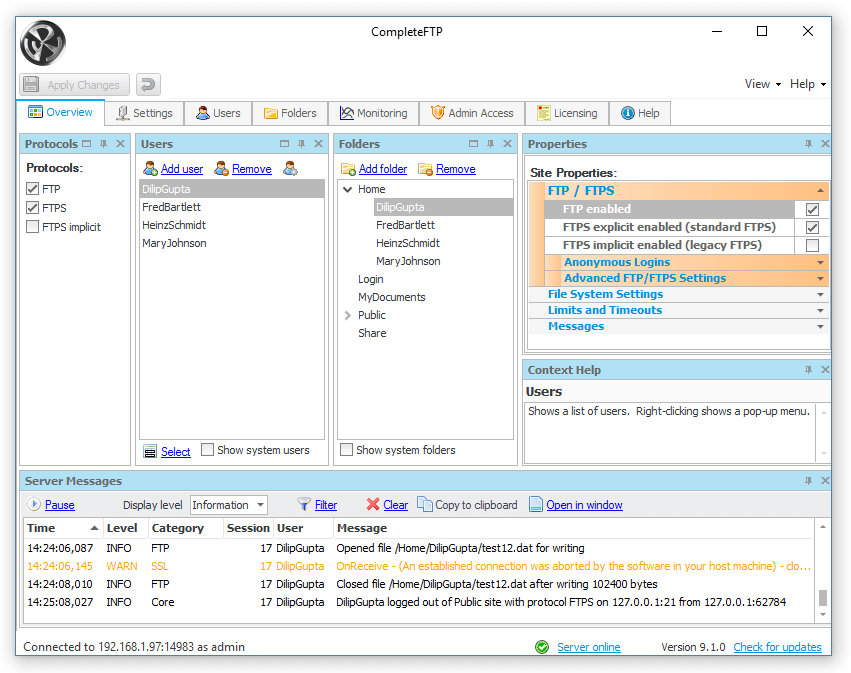Image resolution: width=851 pixels, height=673 pixels.
Task: Click the Add user icon
Action: coord(150,169)
